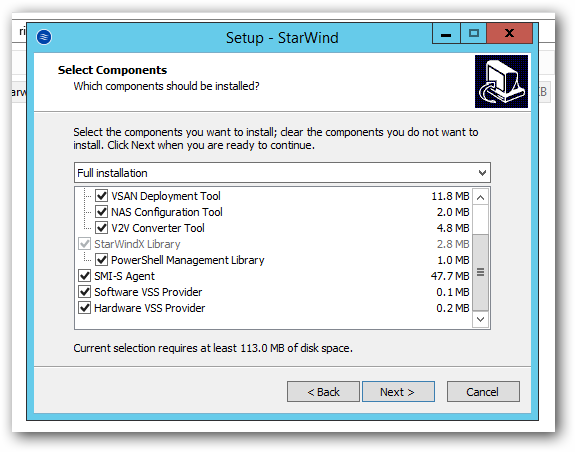
Task: Select the 'NAS Configuration Tool' label
Action: pos(167,212)
